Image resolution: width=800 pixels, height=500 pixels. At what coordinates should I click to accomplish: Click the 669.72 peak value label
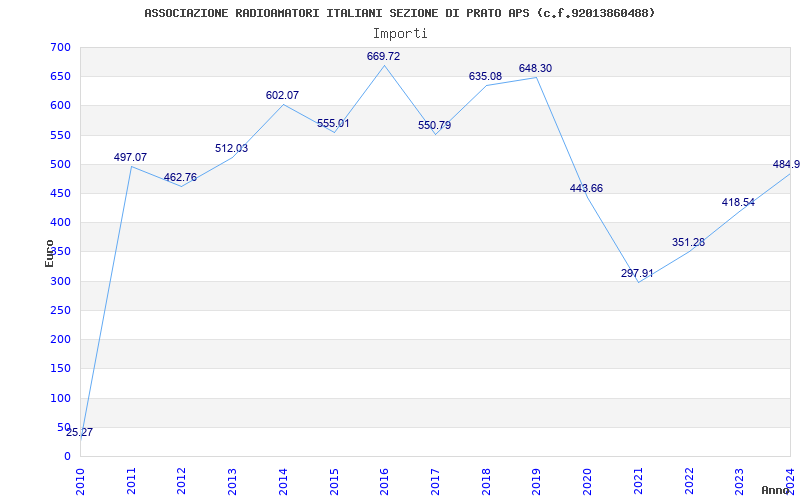tap(383, 57)
